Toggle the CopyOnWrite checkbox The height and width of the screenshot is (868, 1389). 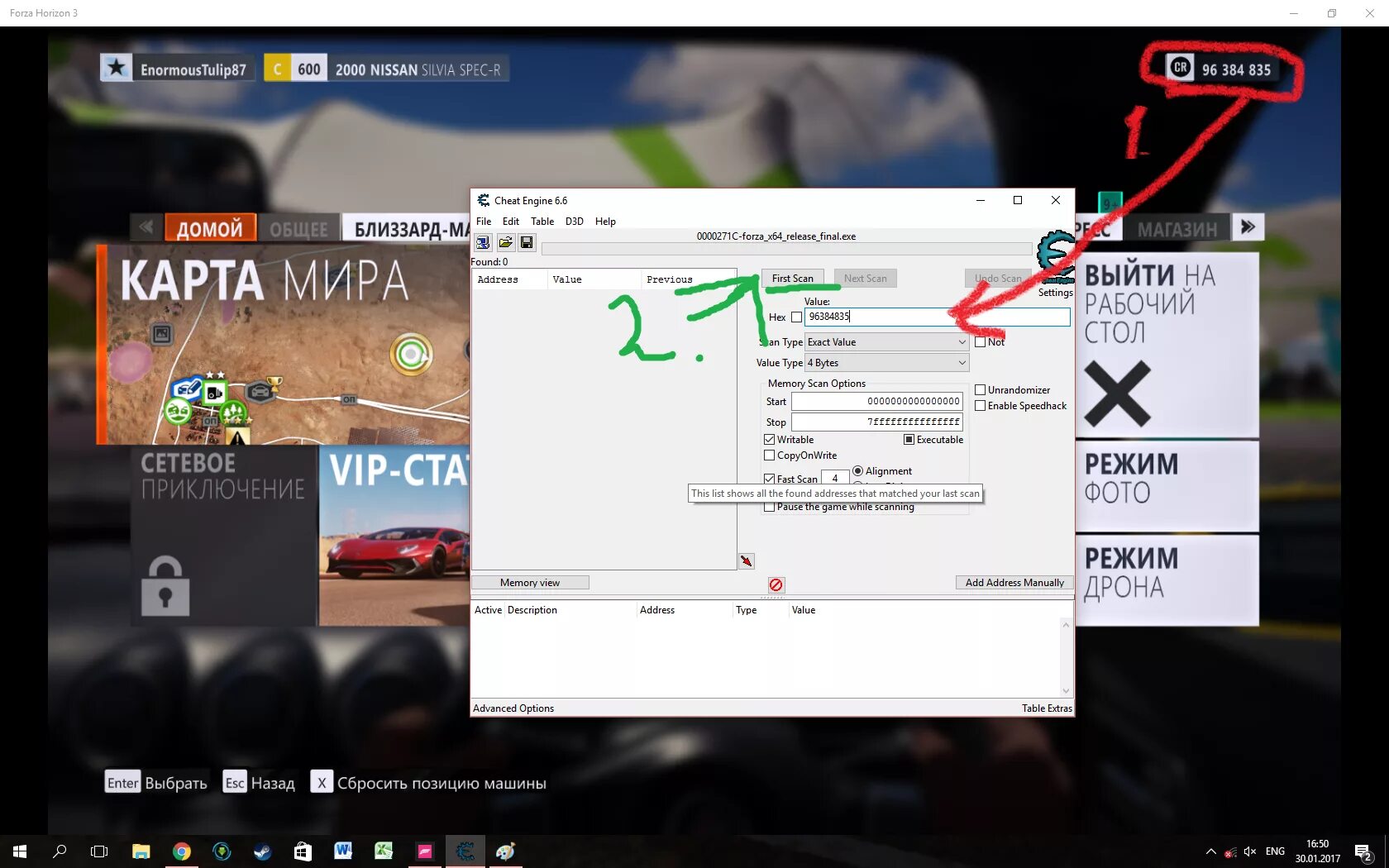click(769, 455)
